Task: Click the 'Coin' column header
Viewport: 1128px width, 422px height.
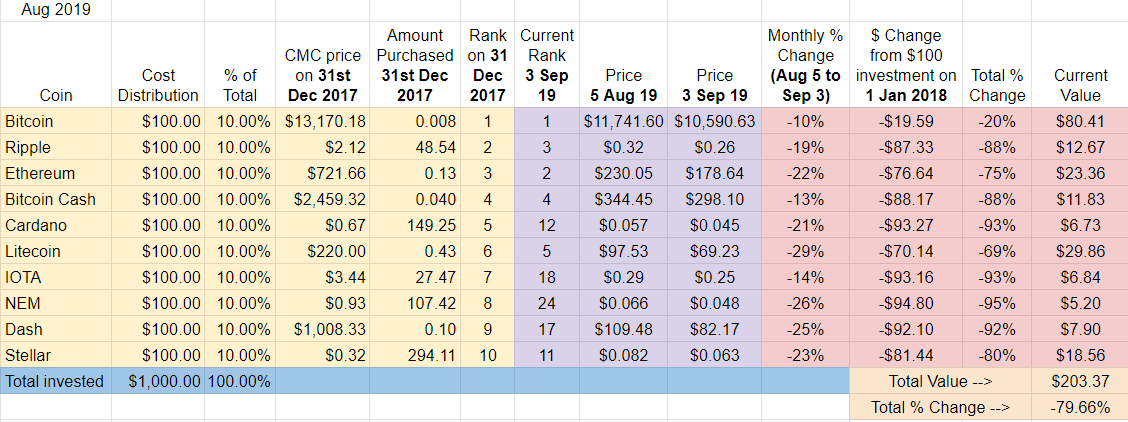Action: 55,65
